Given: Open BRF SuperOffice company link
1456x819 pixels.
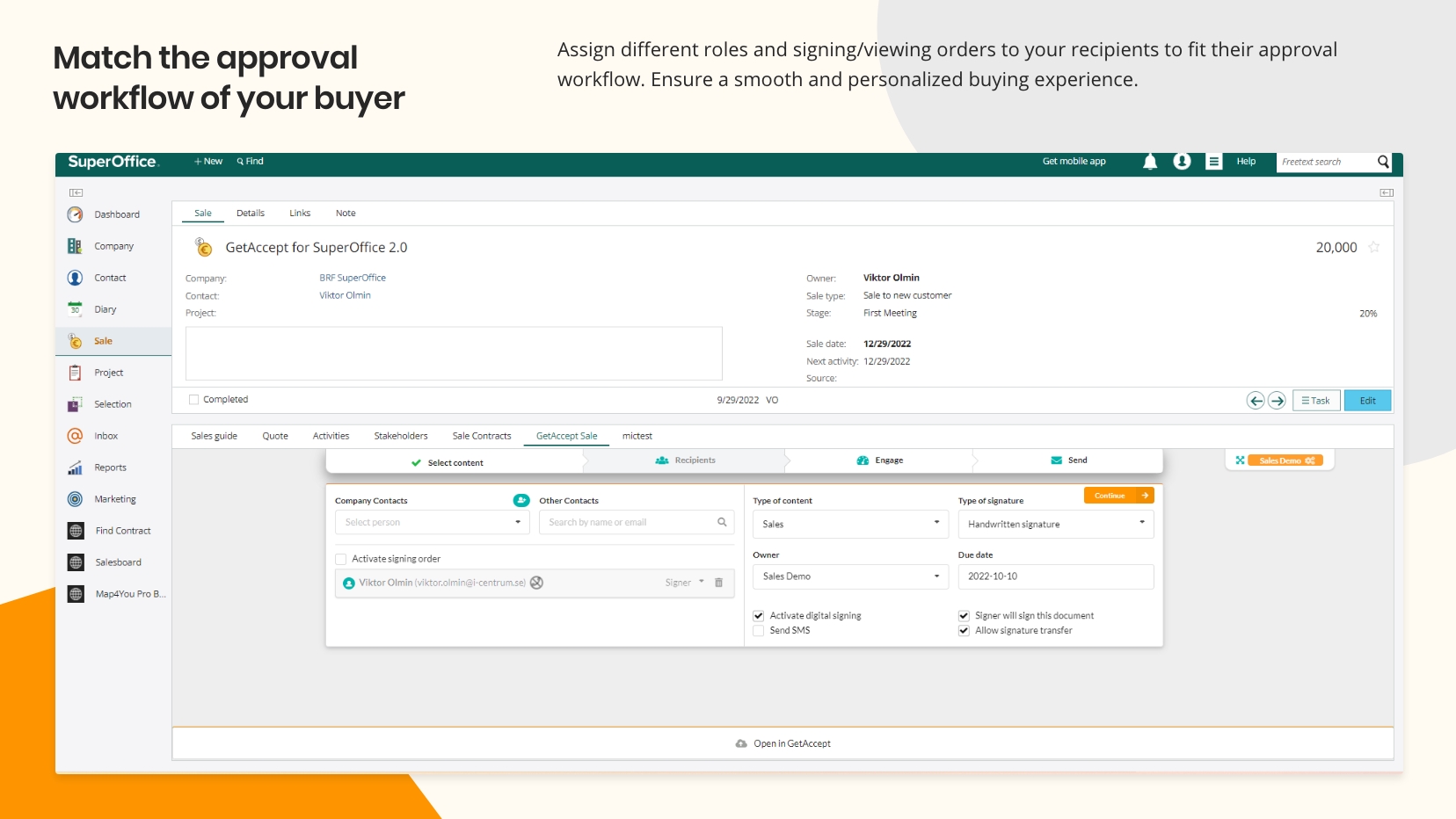Looking at the screenshot, I should pos(353,278).
